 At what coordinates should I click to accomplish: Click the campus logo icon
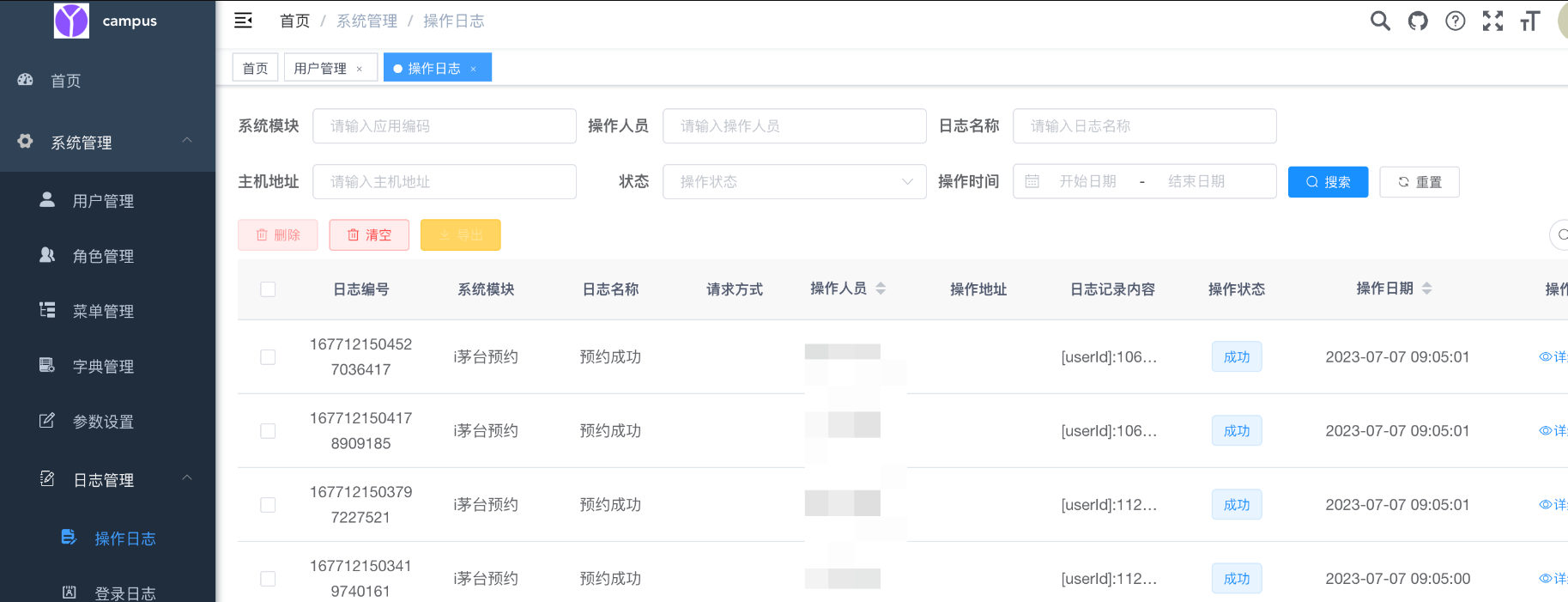(x=71, y=21)
